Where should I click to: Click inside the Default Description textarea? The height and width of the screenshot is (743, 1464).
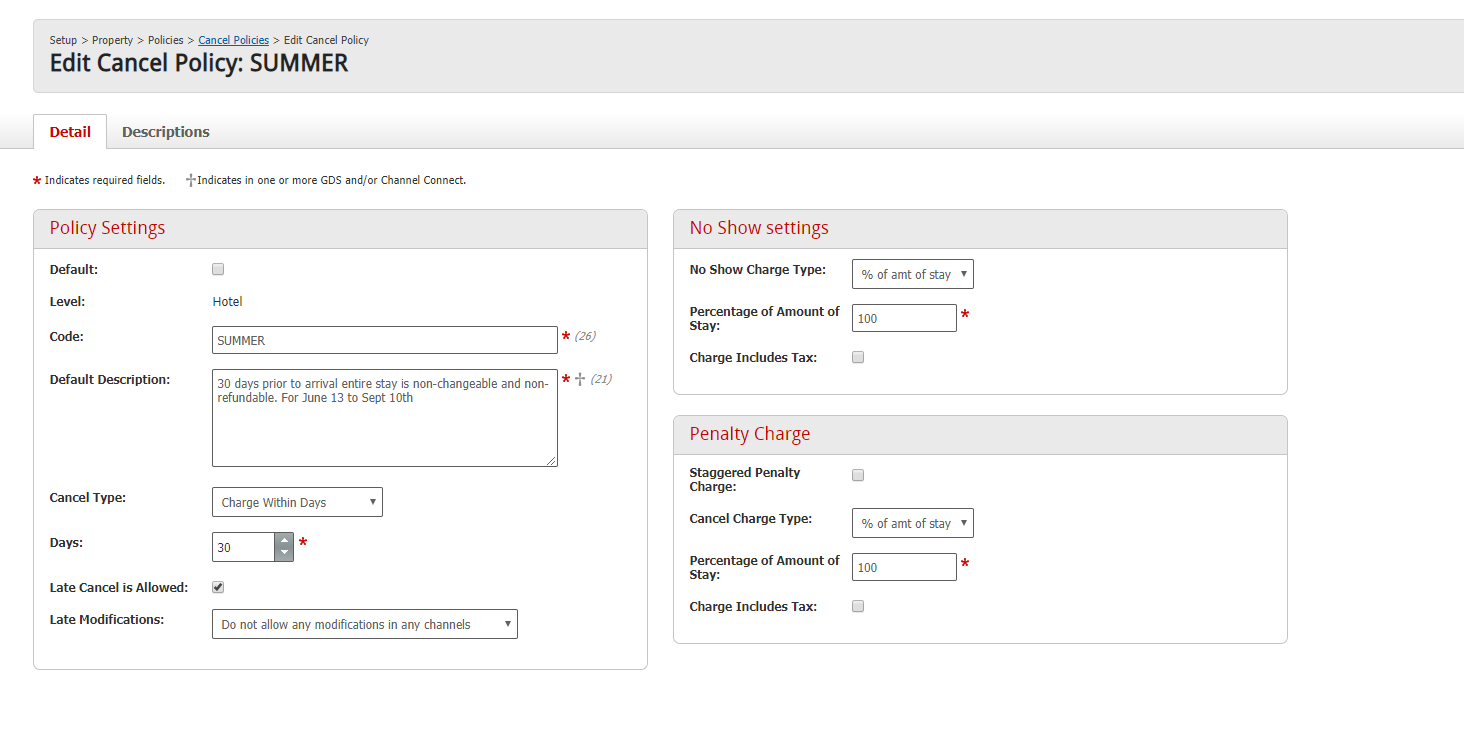(x=385, y=418)
